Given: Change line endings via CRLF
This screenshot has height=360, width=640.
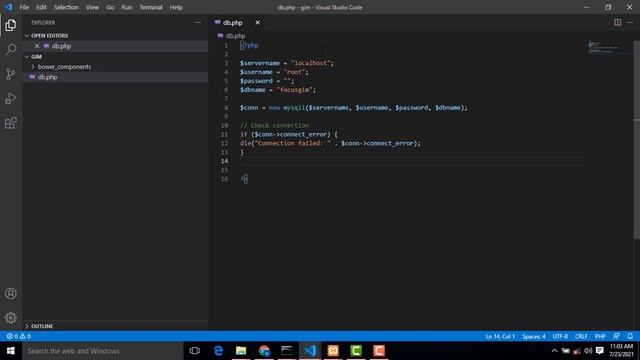Looking at the screenshot, I should (x=581, y=336).
